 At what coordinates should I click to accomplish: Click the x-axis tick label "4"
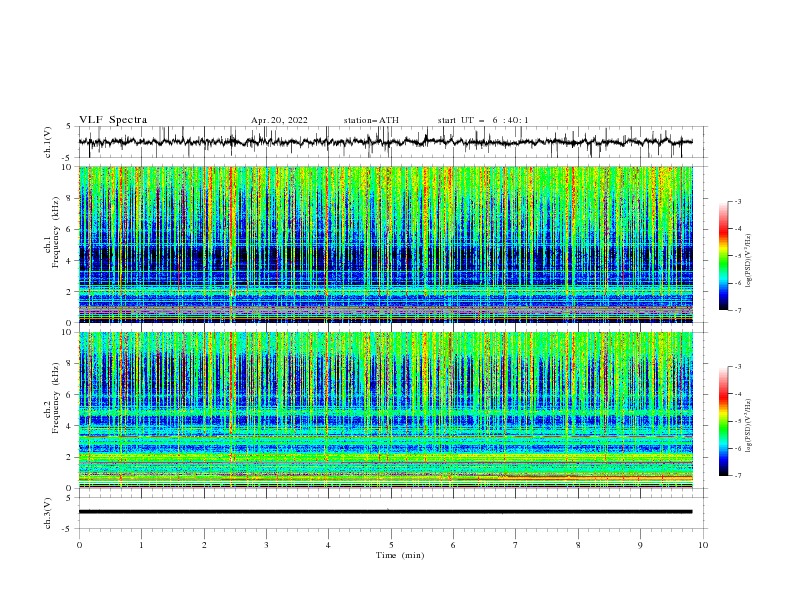[x=328, y=545]
